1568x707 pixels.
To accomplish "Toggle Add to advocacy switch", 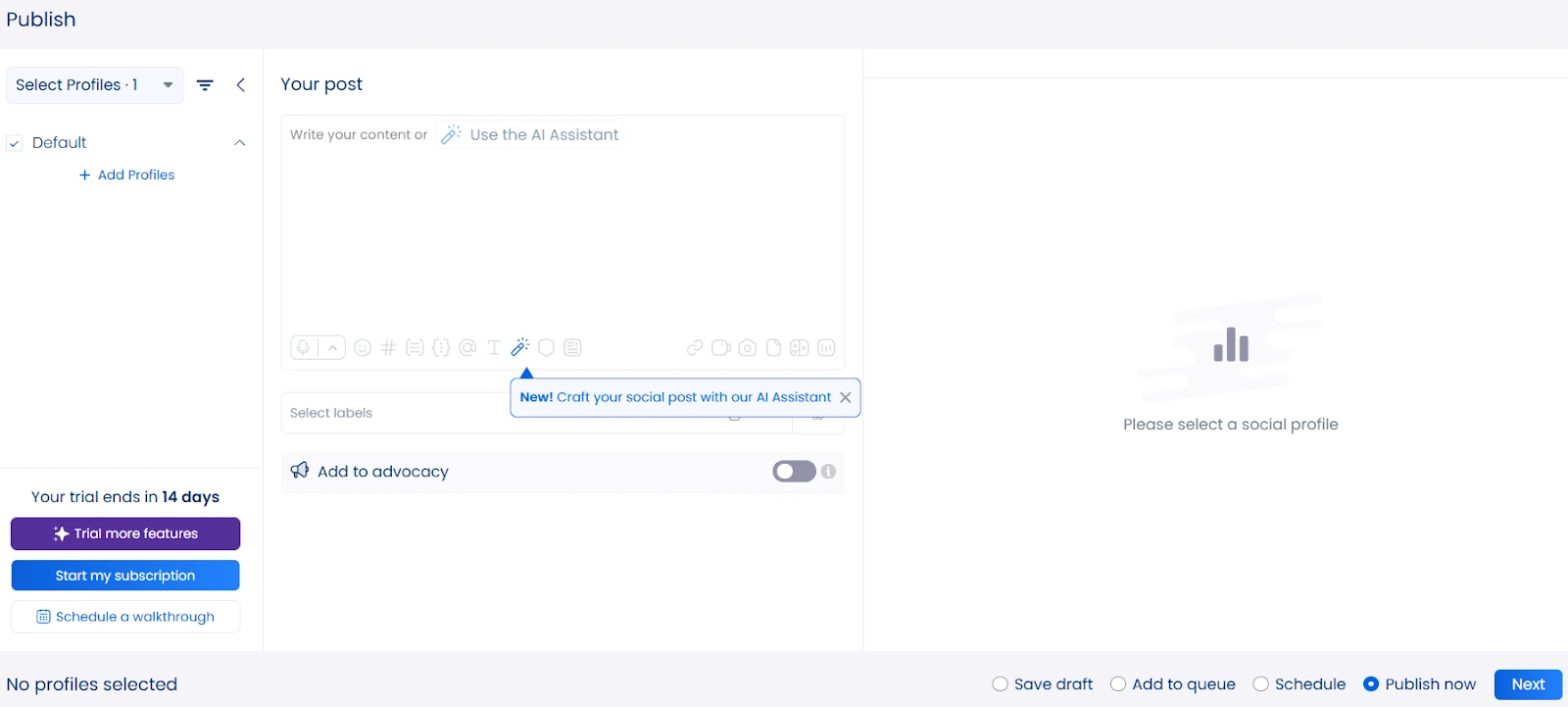I will coord(794,472).
